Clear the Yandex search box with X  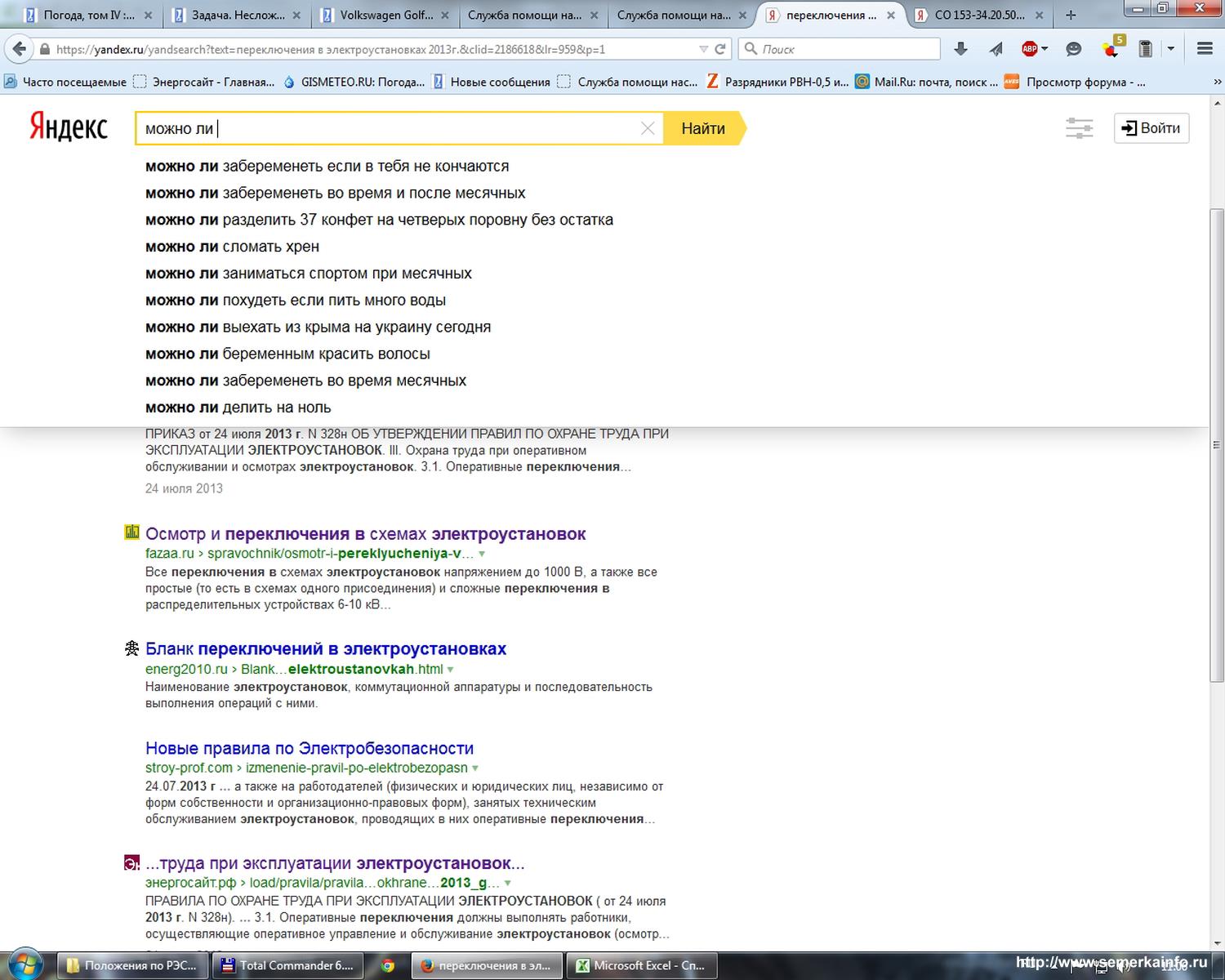648,129
